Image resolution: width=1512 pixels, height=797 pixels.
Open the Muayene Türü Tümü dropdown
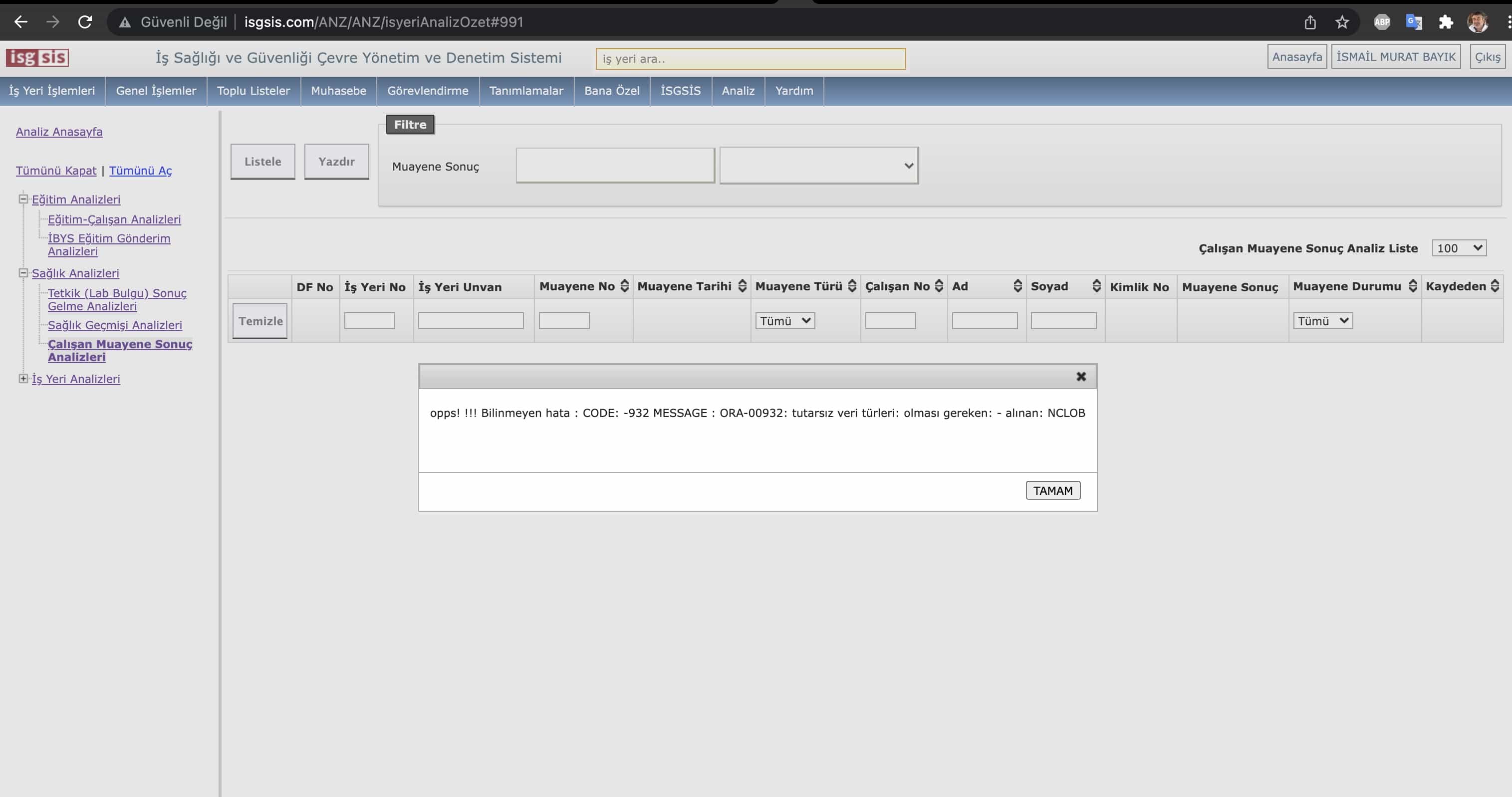click(x=785, y=321)
